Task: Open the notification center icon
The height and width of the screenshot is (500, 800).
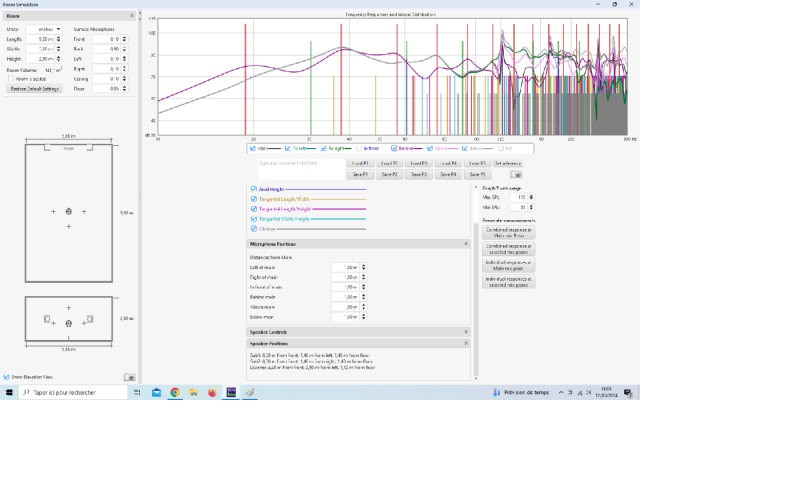Action: 628,392
